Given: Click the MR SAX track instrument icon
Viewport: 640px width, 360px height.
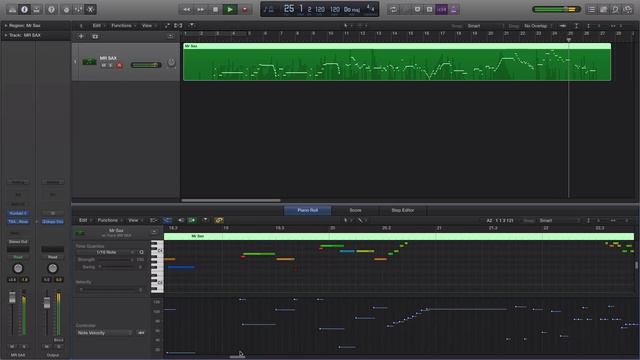Looking at the screenshot, I should click(x=89, y=62).
